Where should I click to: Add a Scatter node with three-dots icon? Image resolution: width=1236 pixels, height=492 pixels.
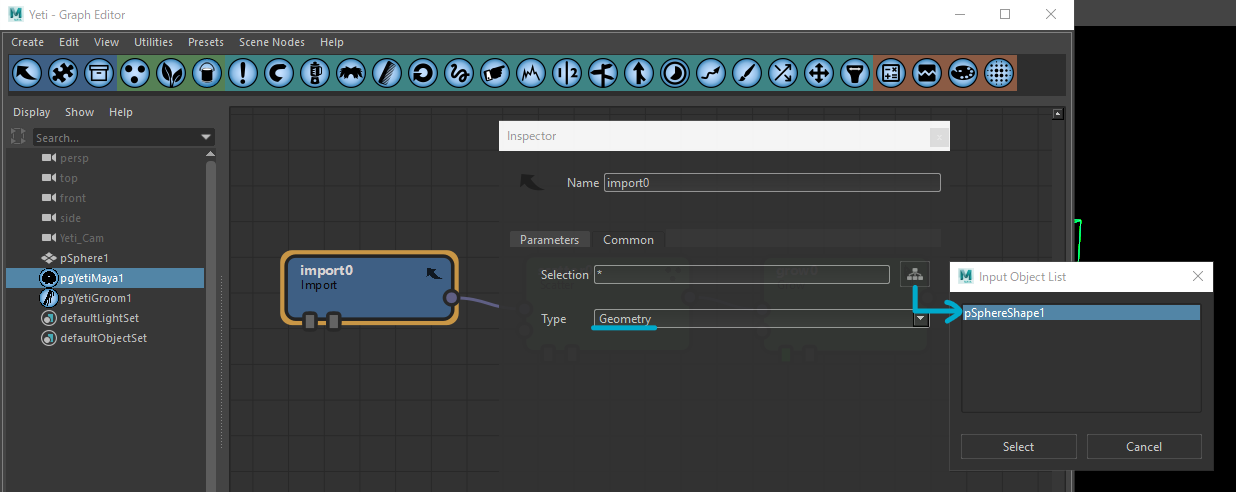[135, 72]
